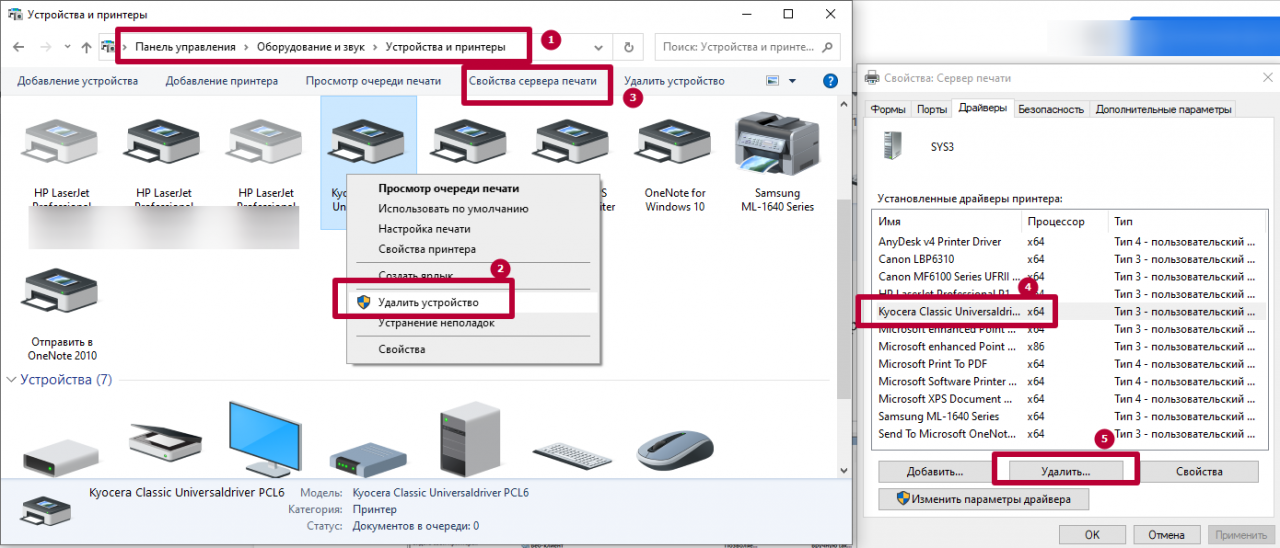Click the address bar location icon
This screenshot has height=548, width=1280.
(109, 47)
